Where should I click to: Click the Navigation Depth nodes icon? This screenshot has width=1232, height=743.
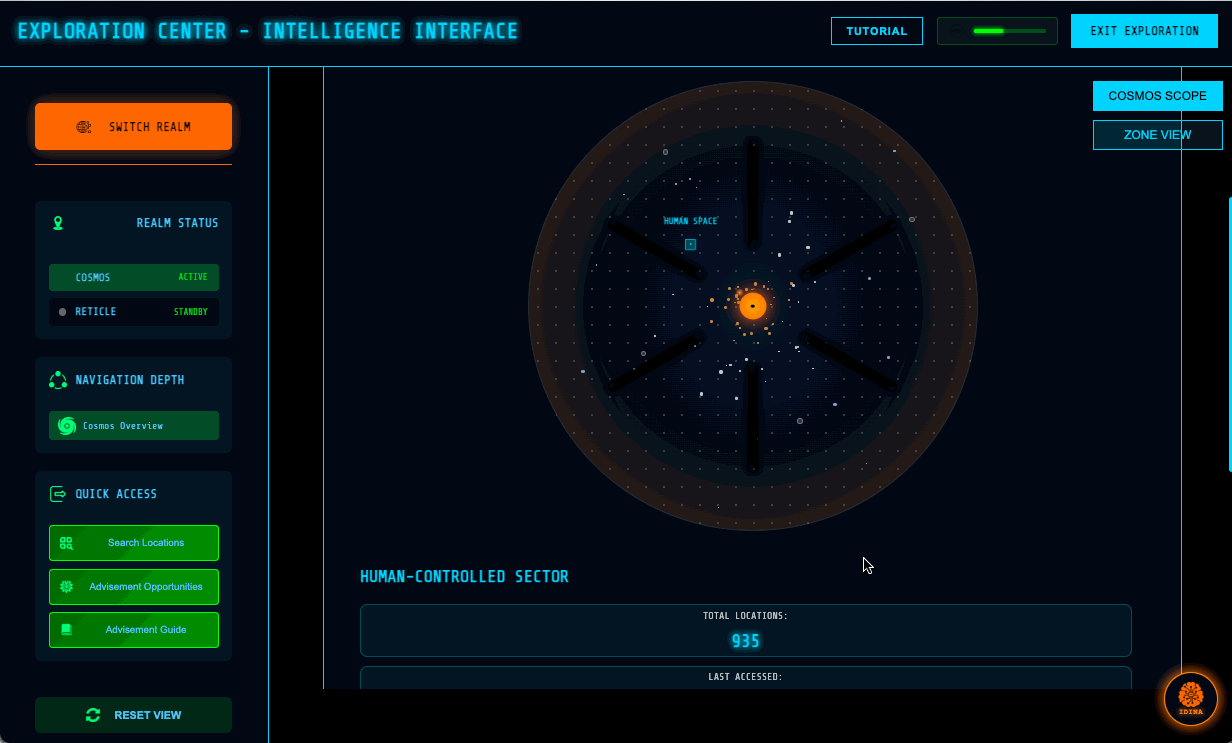tap(58, 380)
